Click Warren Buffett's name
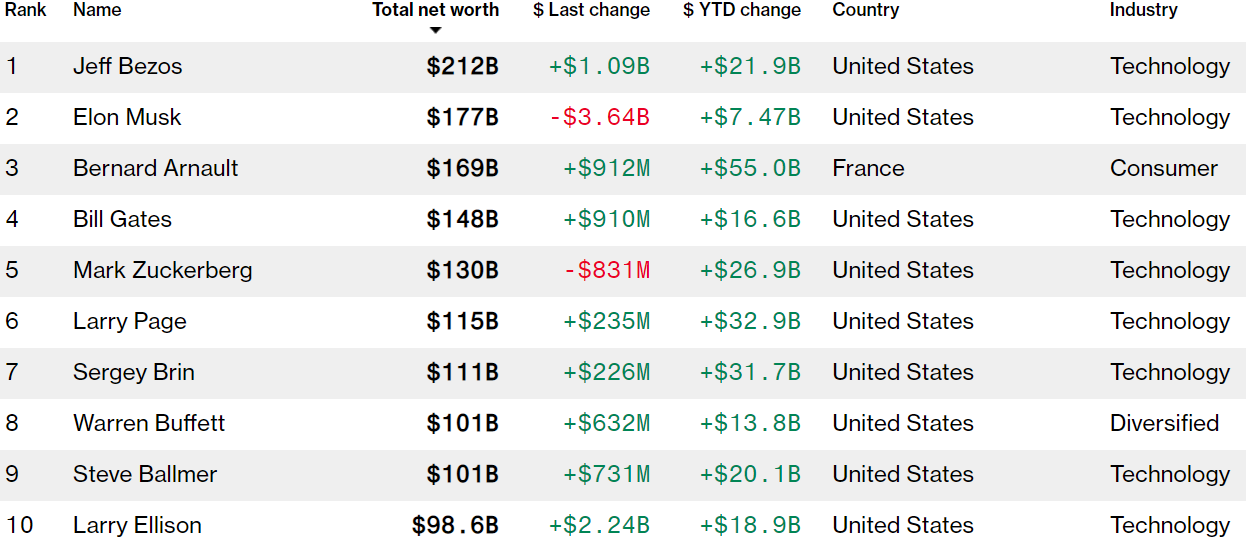 [149, 424]
